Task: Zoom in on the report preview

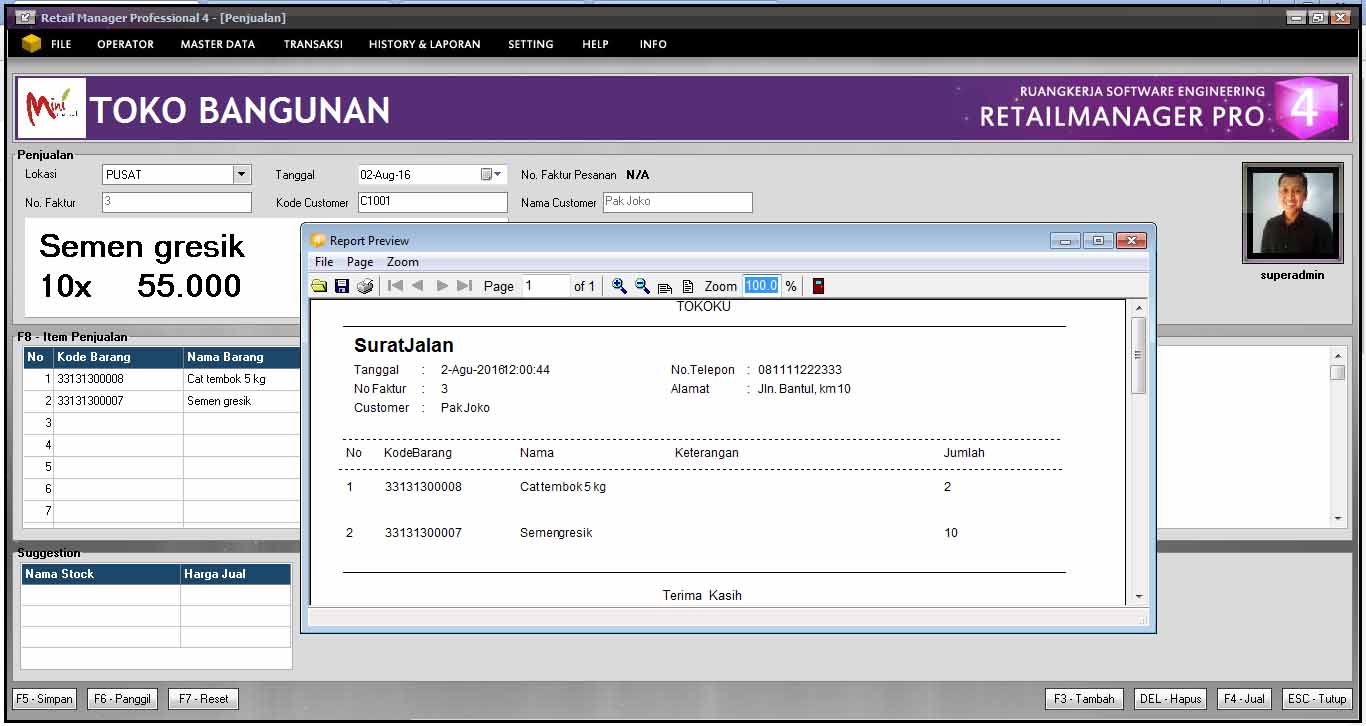Action: tap(619, 286)
